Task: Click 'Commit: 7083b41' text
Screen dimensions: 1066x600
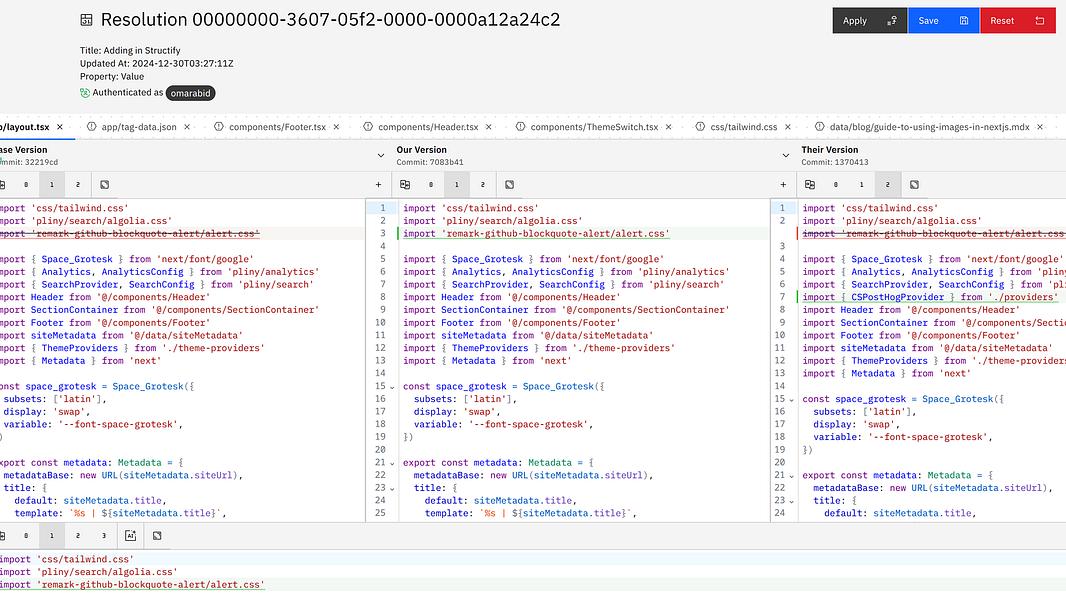Action: pos(430,162)
